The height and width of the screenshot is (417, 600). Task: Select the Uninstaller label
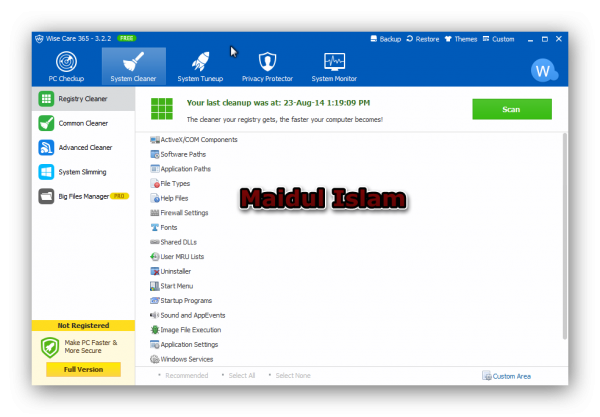coord(176,271)
